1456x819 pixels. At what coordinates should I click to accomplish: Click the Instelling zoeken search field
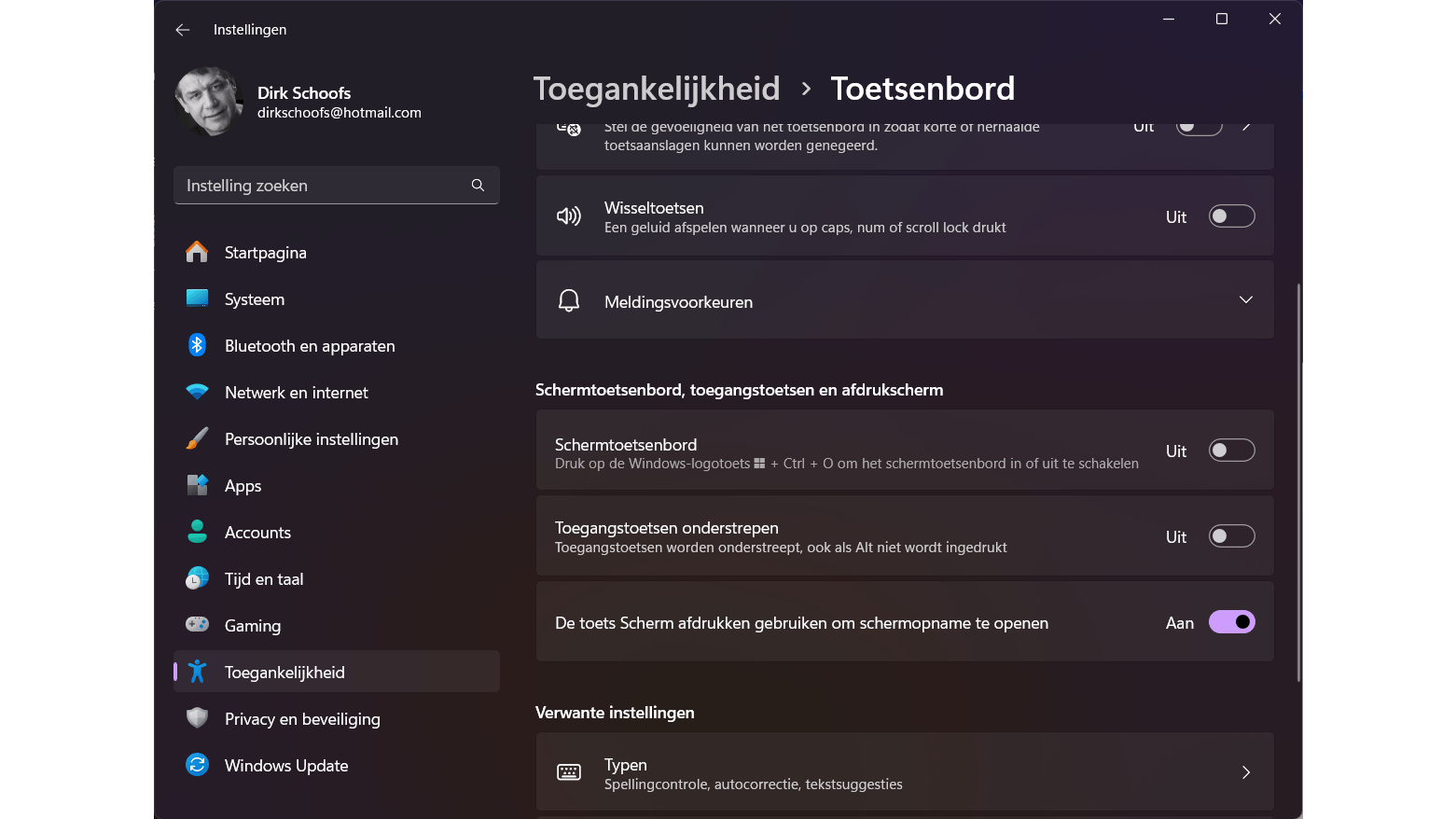pos(322,186)
